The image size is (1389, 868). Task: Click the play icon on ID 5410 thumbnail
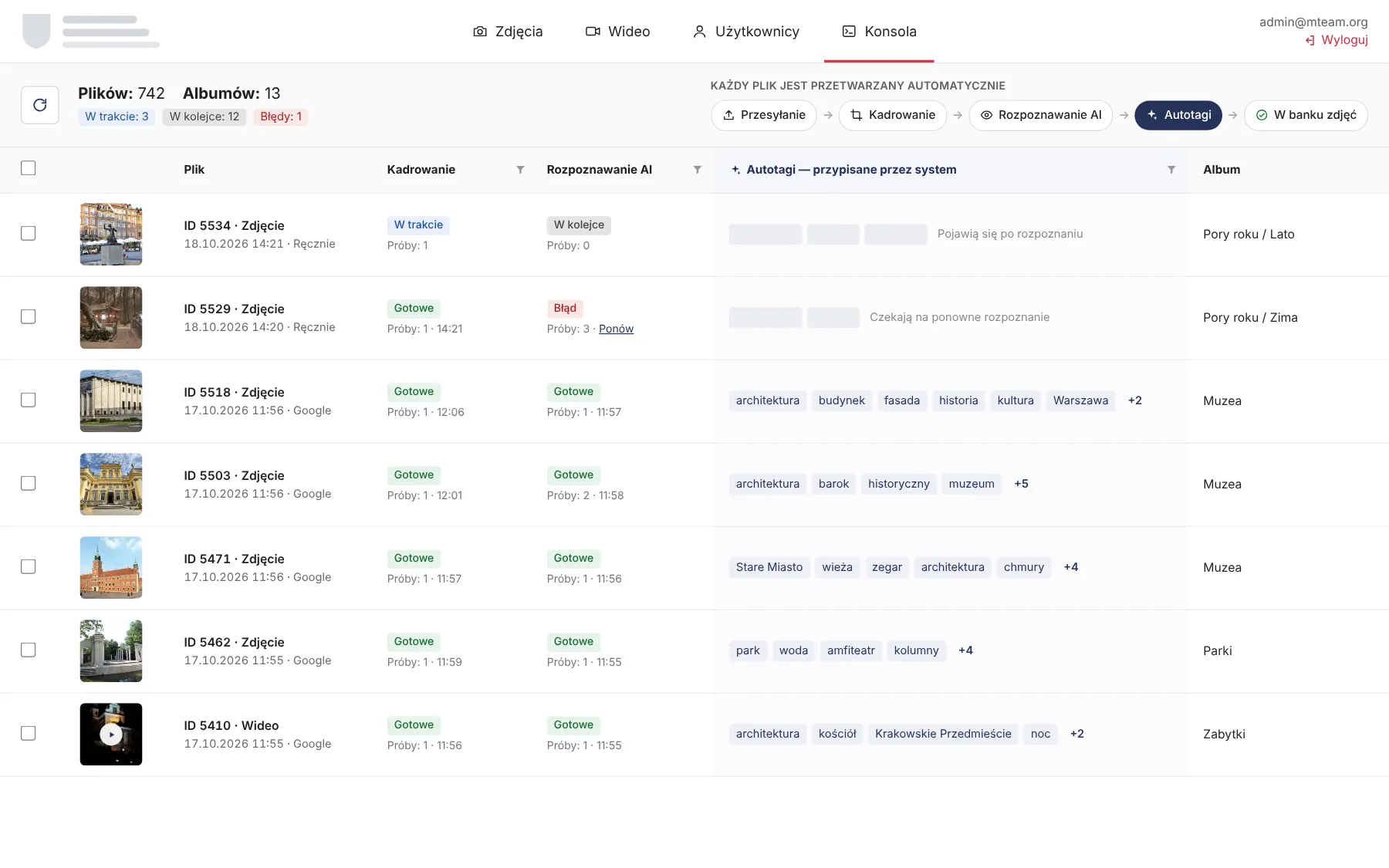(111, 735)
